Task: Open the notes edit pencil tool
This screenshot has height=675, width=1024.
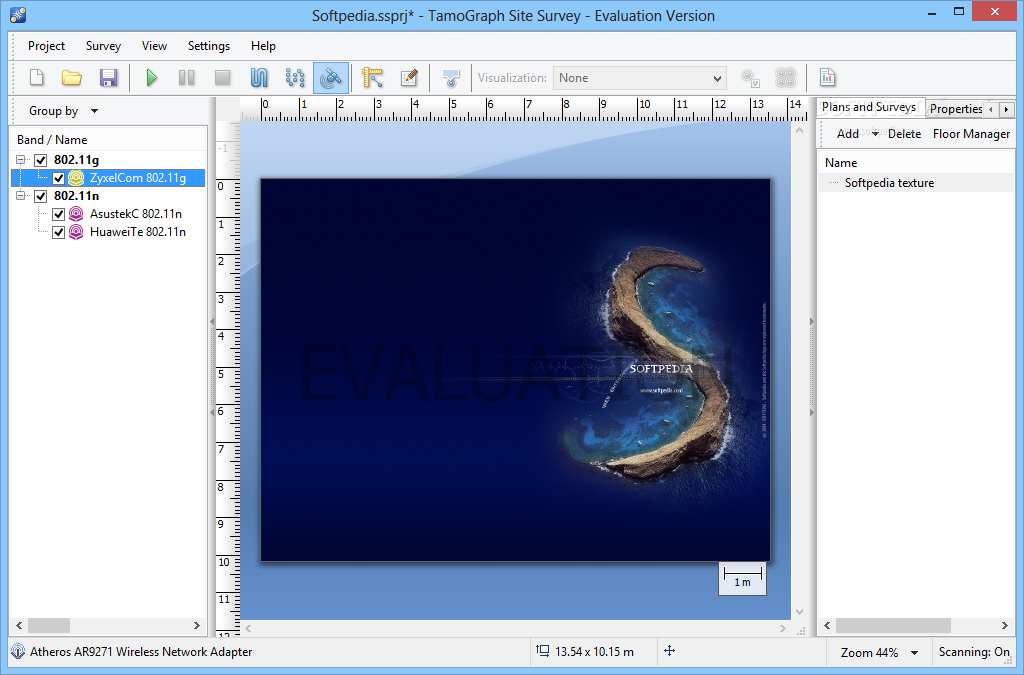Action: point(409,78)
